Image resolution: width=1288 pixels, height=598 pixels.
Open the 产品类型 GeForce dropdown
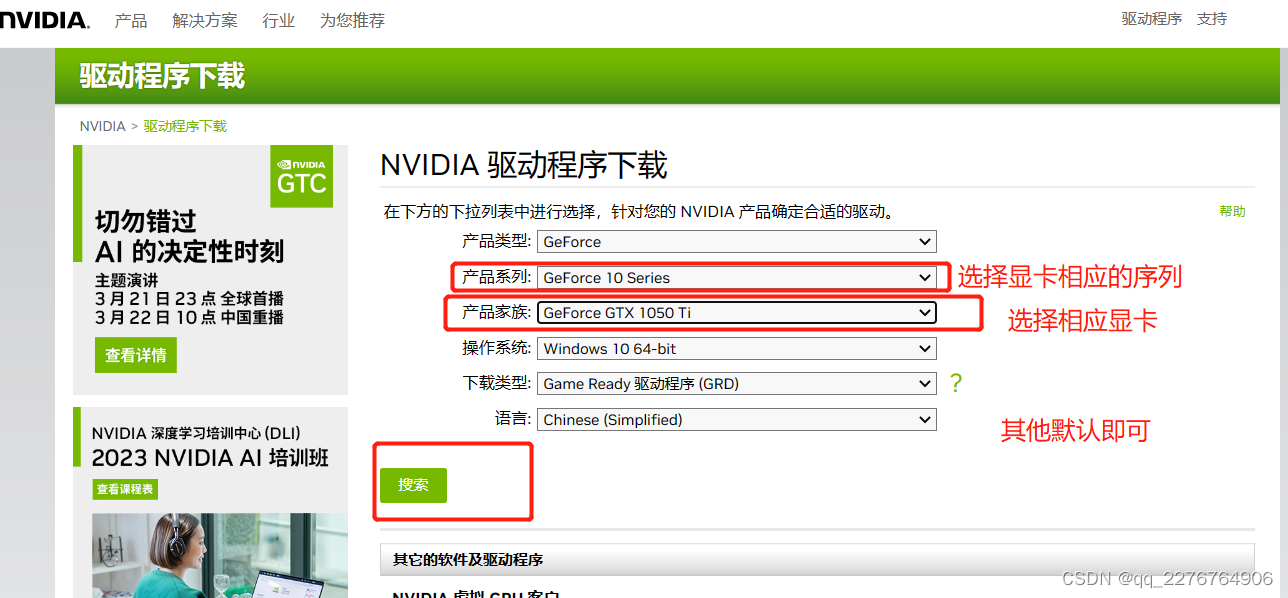pos(737,242)
